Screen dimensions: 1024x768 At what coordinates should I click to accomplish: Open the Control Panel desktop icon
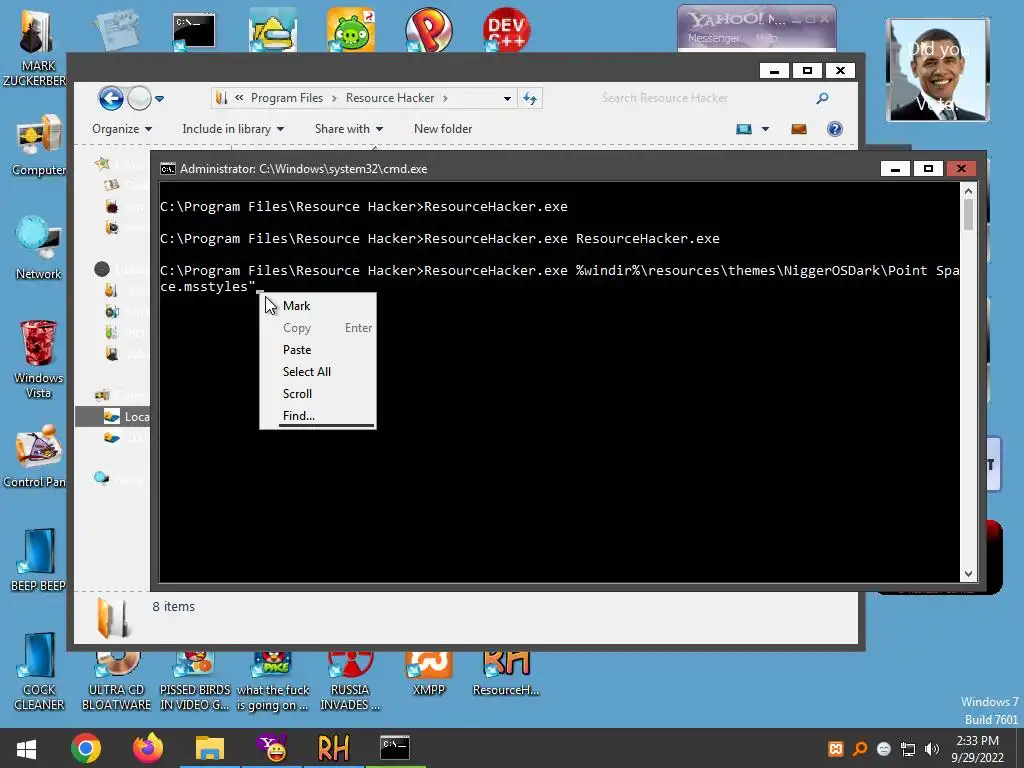36,456
